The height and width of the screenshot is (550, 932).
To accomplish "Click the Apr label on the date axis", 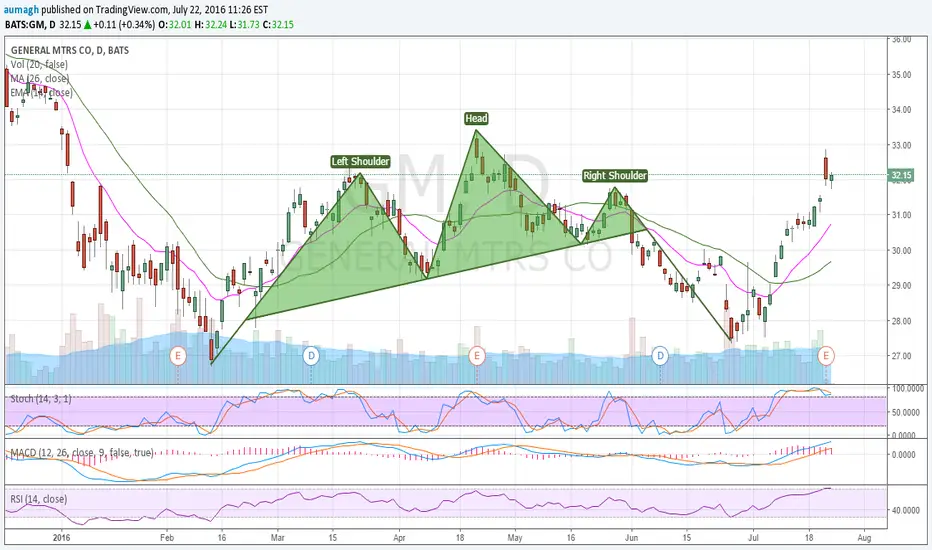I will [x=399, y=538].
